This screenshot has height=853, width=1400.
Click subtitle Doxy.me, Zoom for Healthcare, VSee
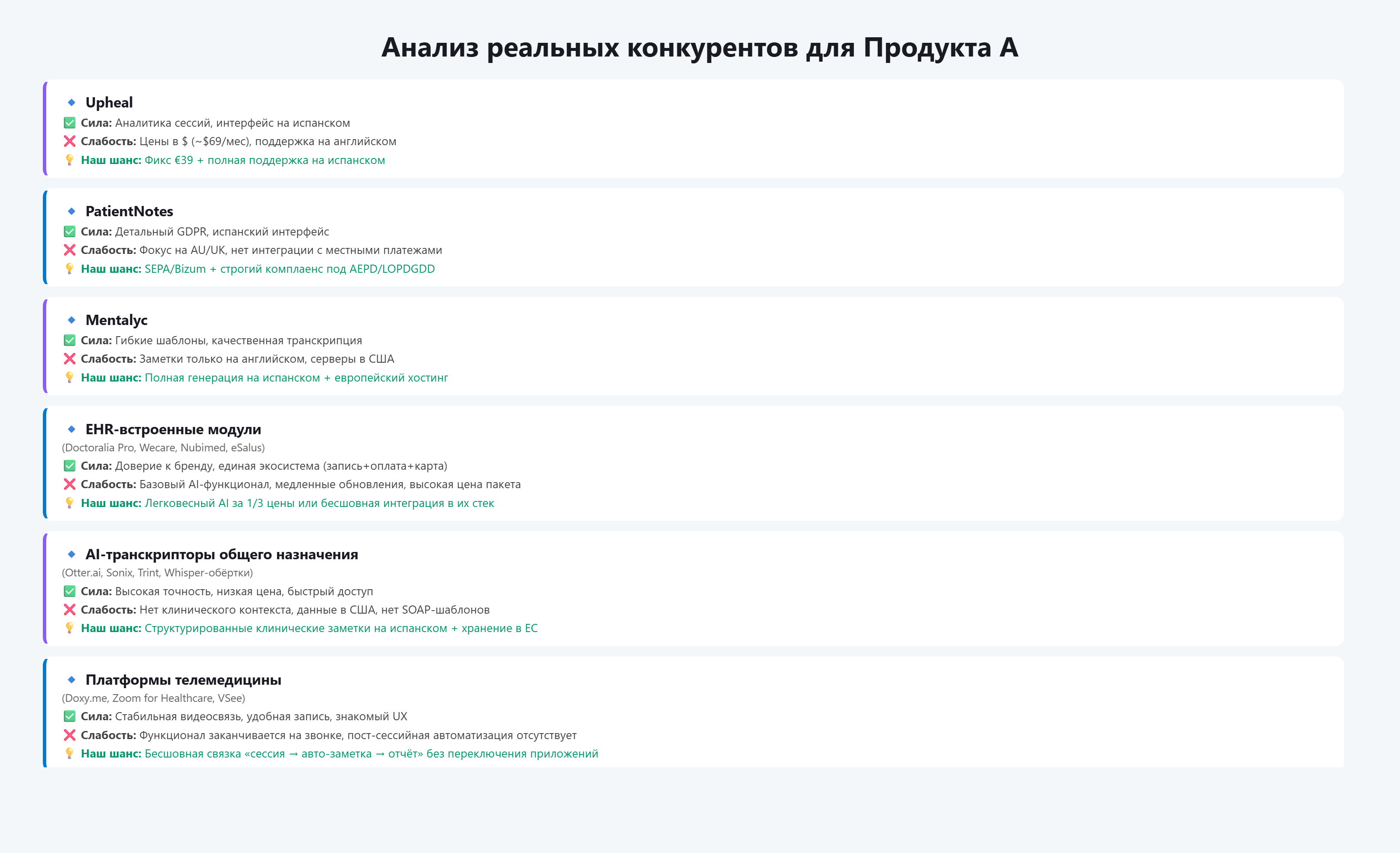[x=153, y=698]
